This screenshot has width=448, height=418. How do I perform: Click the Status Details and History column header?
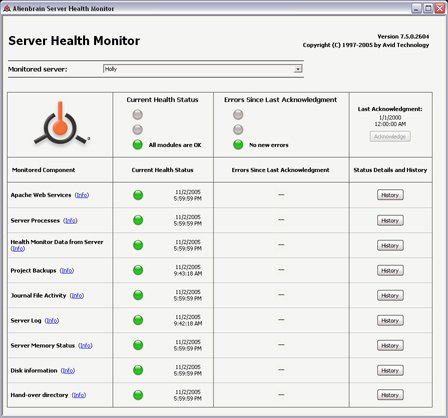(x=390, y=170)
